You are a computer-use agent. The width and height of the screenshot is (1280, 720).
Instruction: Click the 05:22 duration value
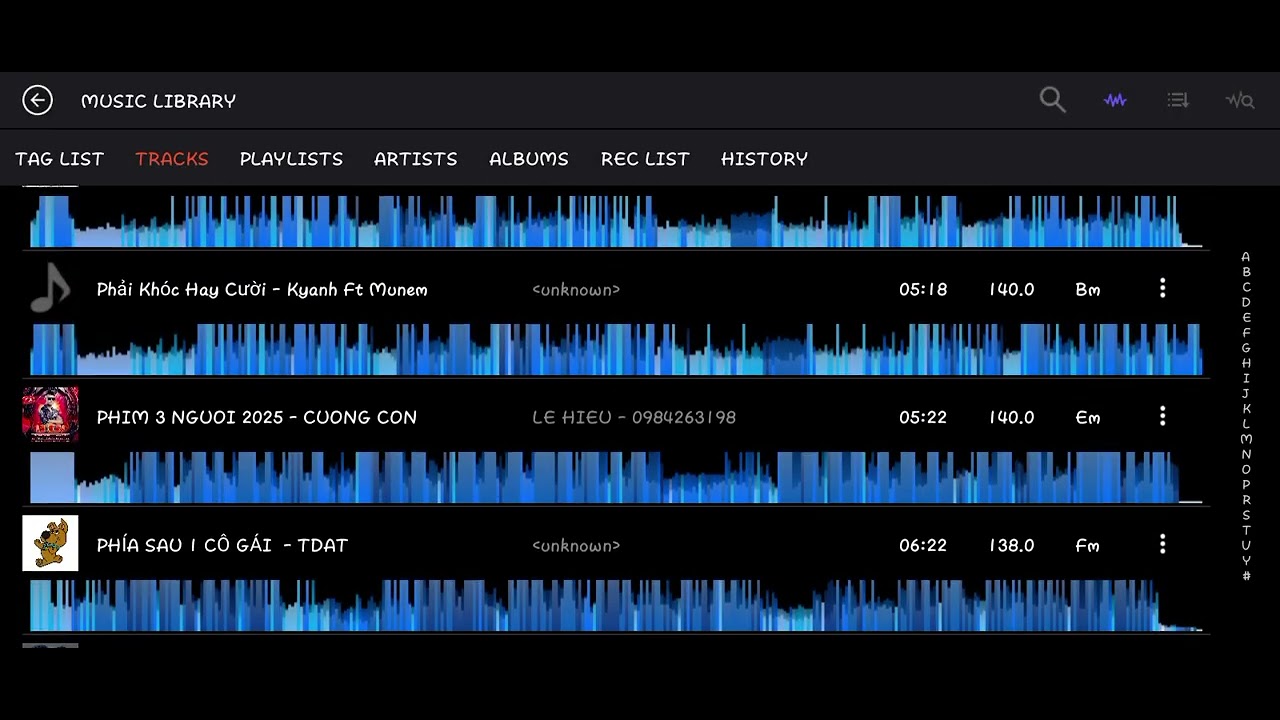pos(923,417)
